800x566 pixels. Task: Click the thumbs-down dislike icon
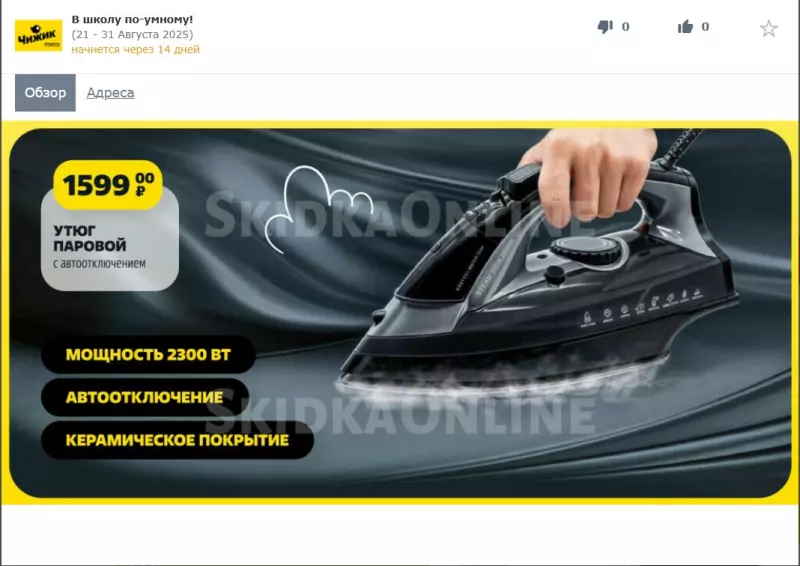pos(605,27)
